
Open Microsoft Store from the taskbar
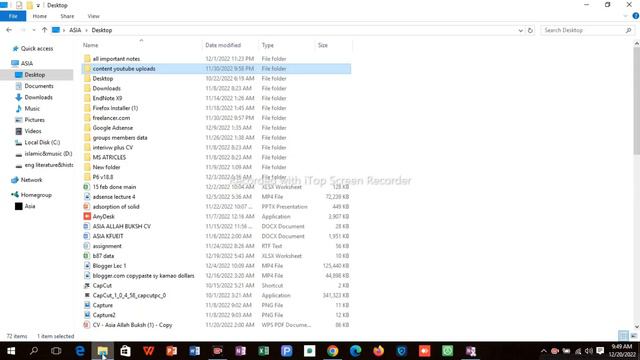point(125,351)
